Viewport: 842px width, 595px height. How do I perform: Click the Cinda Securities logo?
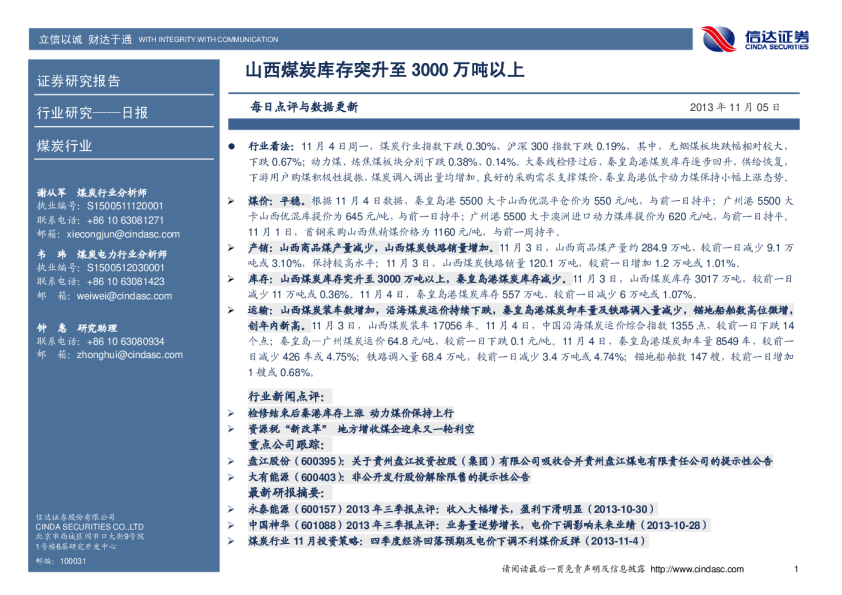[x=755, y=39]
